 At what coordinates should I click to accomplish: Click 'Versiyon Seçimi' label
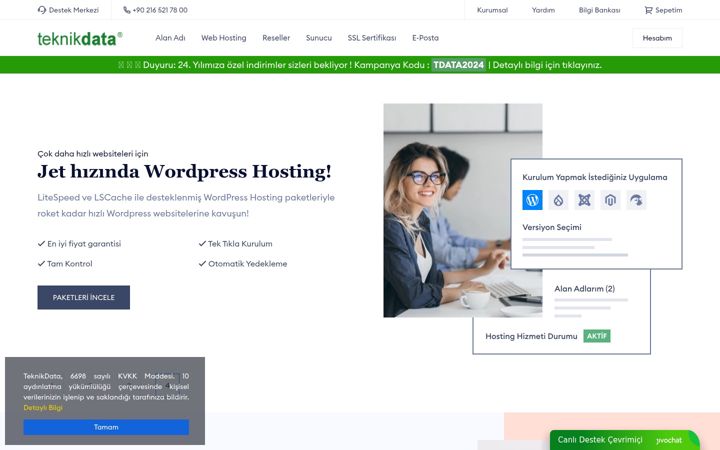point(552,227)
